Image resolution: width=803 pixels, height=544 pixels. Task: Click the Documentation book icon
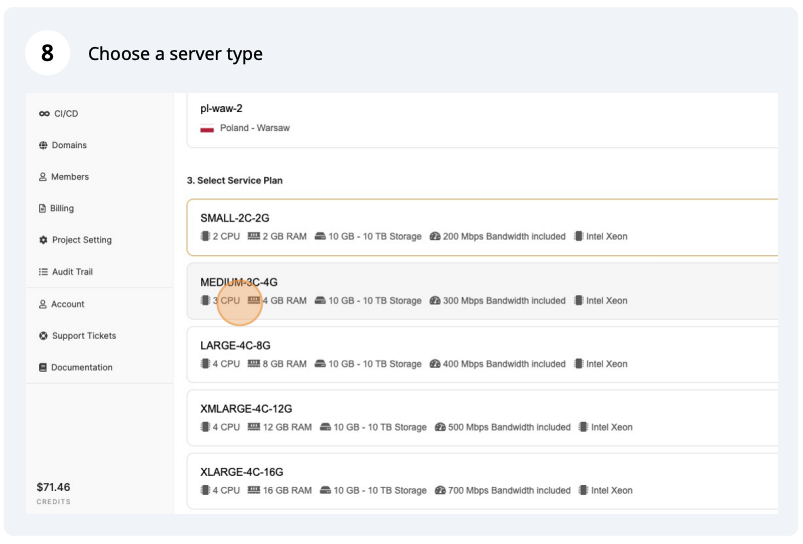pyautogui.click(x=43, y=368)
